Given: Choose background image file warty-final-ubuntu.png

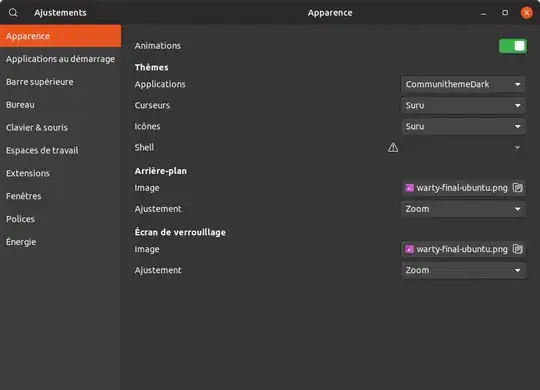Looking at the screenshot, I should (464, 188).
